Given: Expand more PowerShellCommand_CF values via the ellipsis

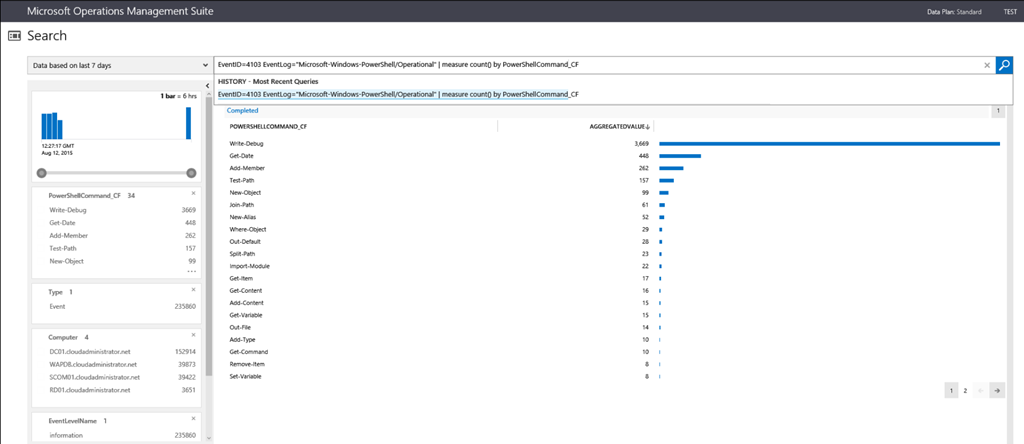Looking at the screenshot, I should (x=190, y=270).
